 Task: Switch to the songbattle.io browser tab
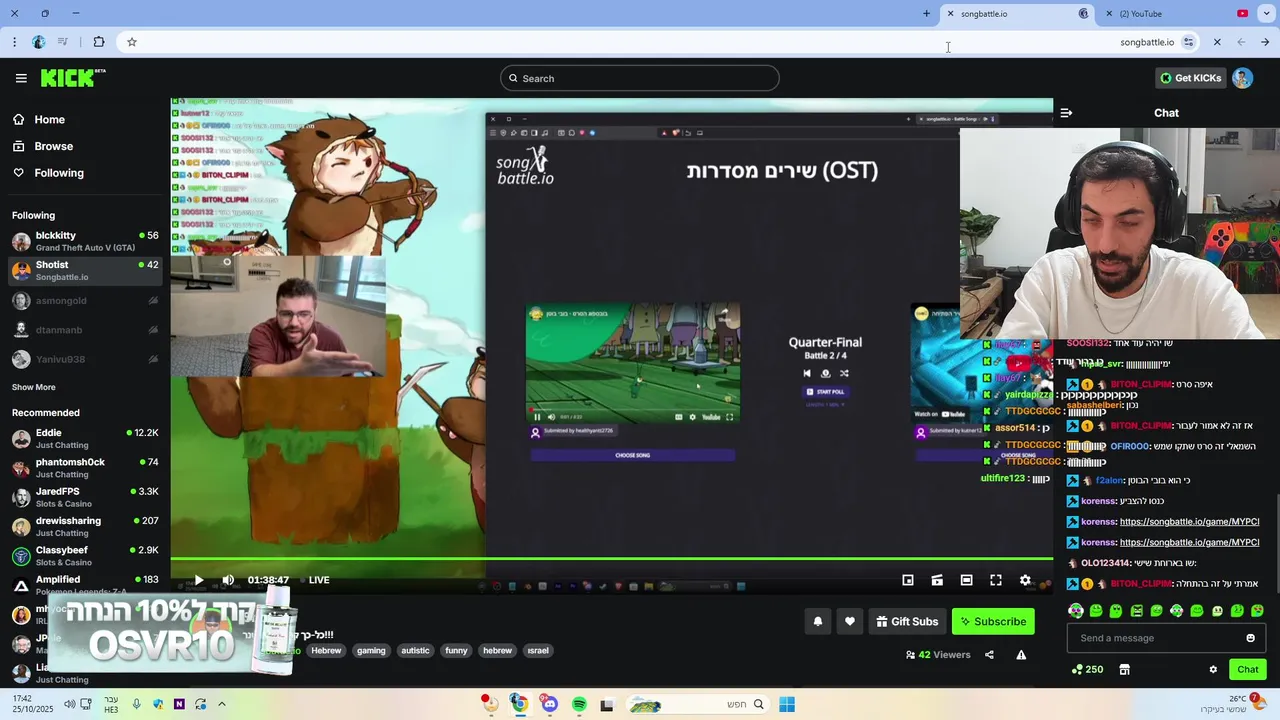point(1015,14)
